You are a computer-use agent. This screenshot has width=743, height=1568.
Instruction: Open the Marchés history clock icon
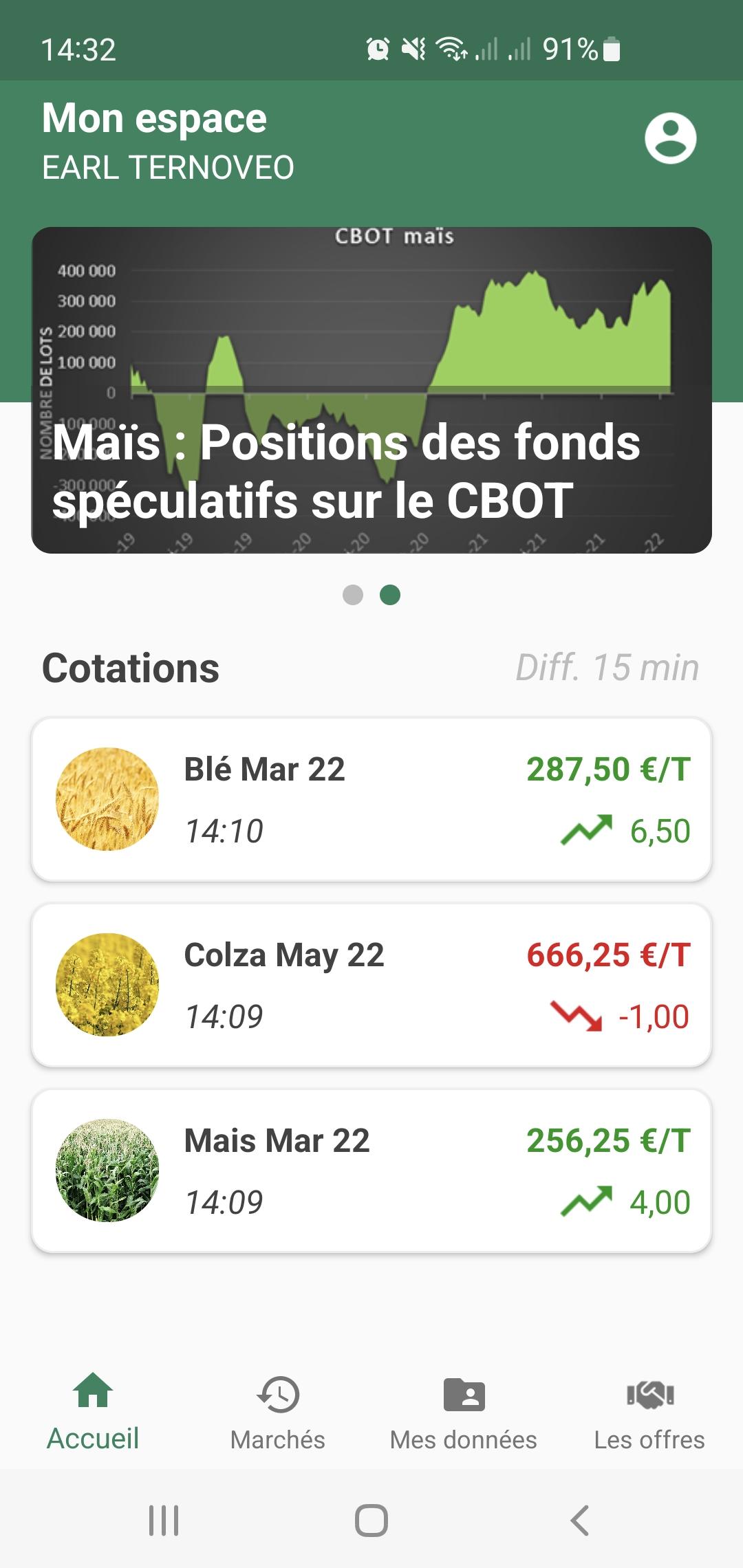278,1395
